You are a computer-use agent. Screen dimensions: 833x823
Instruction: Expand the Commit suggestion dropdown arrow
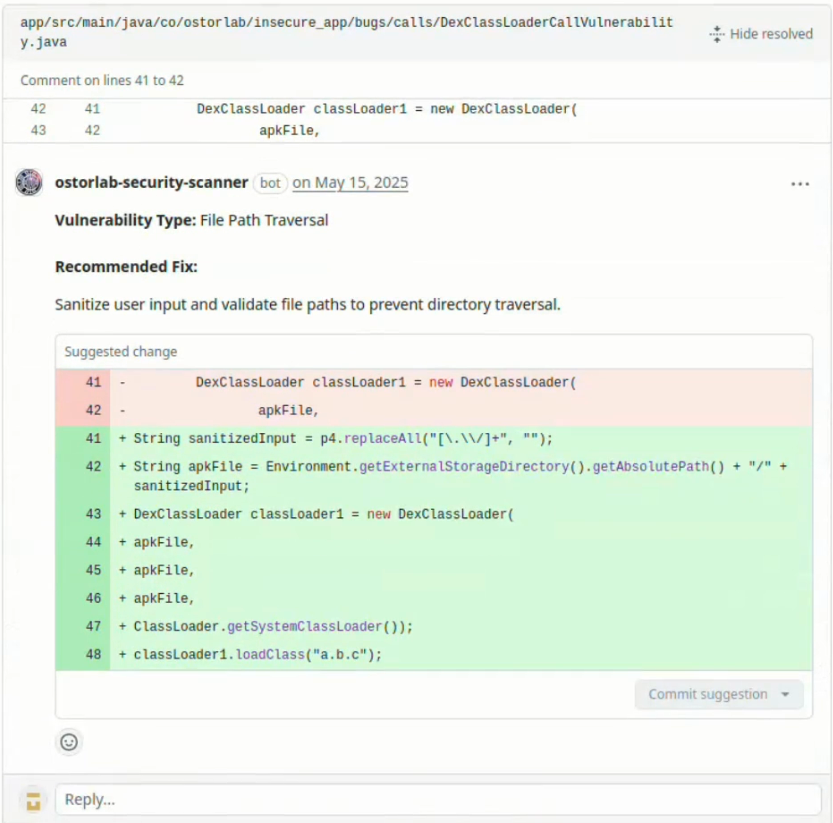click(x=785, y=694)
